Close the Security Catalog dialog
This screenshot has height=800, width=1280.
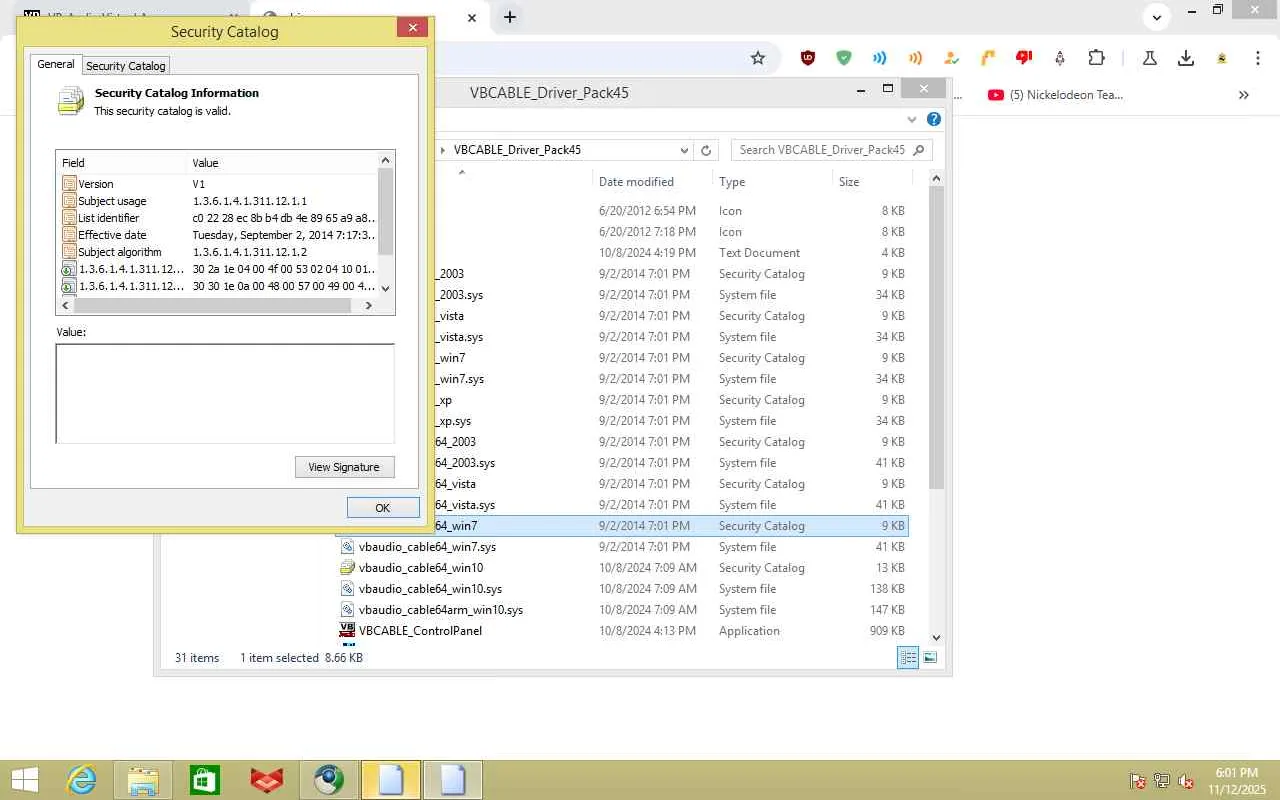pos(412,28)
